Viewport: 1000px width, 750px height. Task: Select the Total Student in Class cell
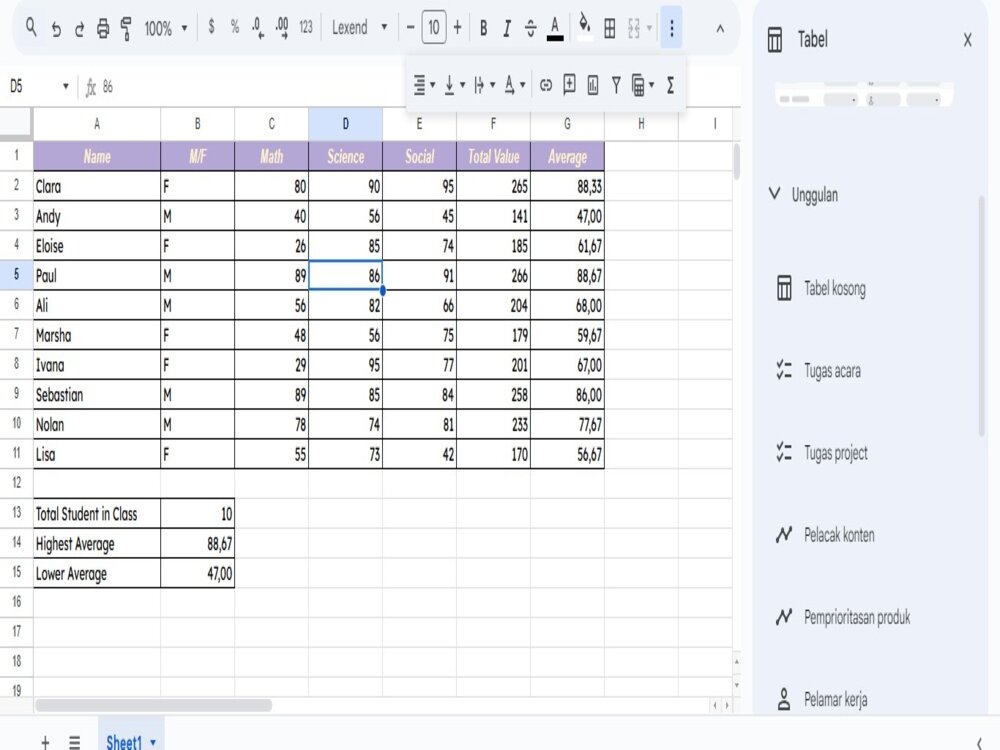[97, 513]
